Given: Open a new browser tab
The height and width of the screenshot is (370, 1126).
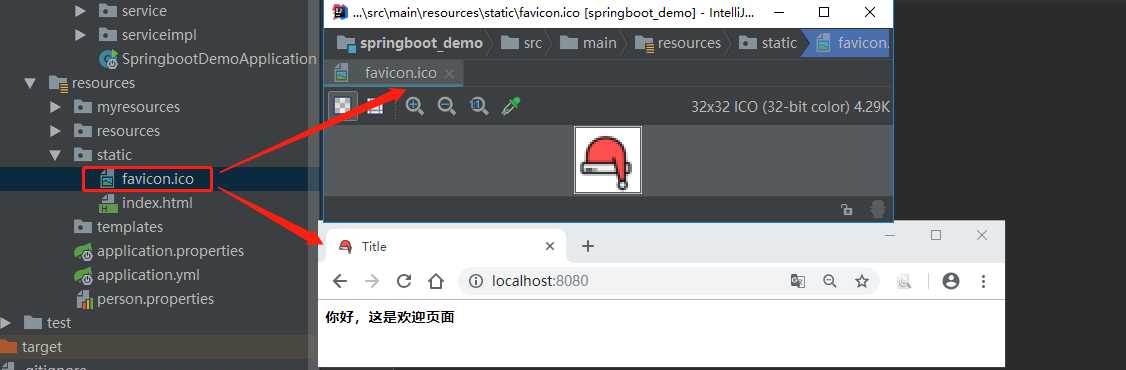Looking at the screenshot, I should click(587, 246).
